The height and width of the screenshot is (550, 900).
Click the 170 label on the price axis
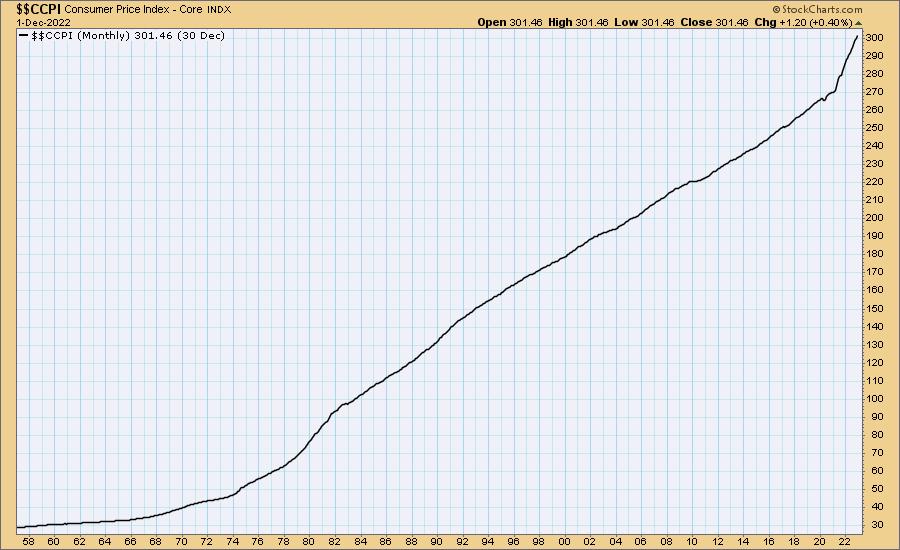click(x=875, y=272)
